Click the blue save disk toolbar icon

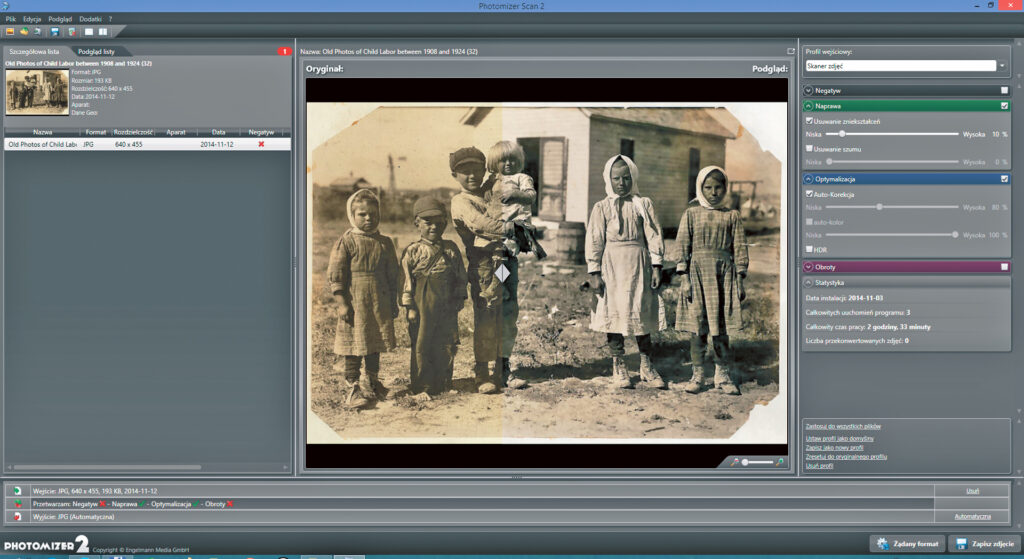coord(55,31)
